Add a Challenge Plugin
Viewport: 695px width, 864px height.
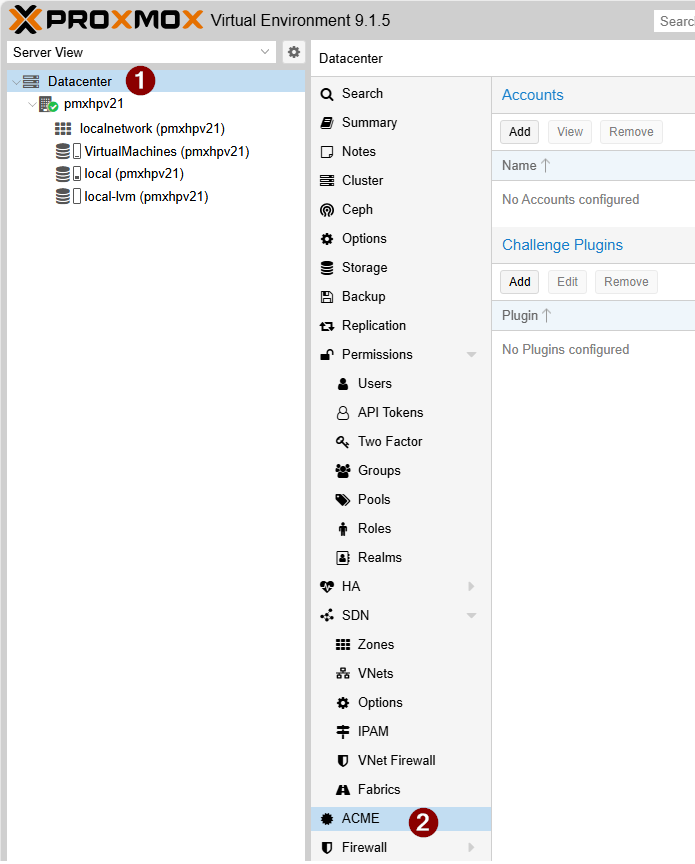(519, 282)
